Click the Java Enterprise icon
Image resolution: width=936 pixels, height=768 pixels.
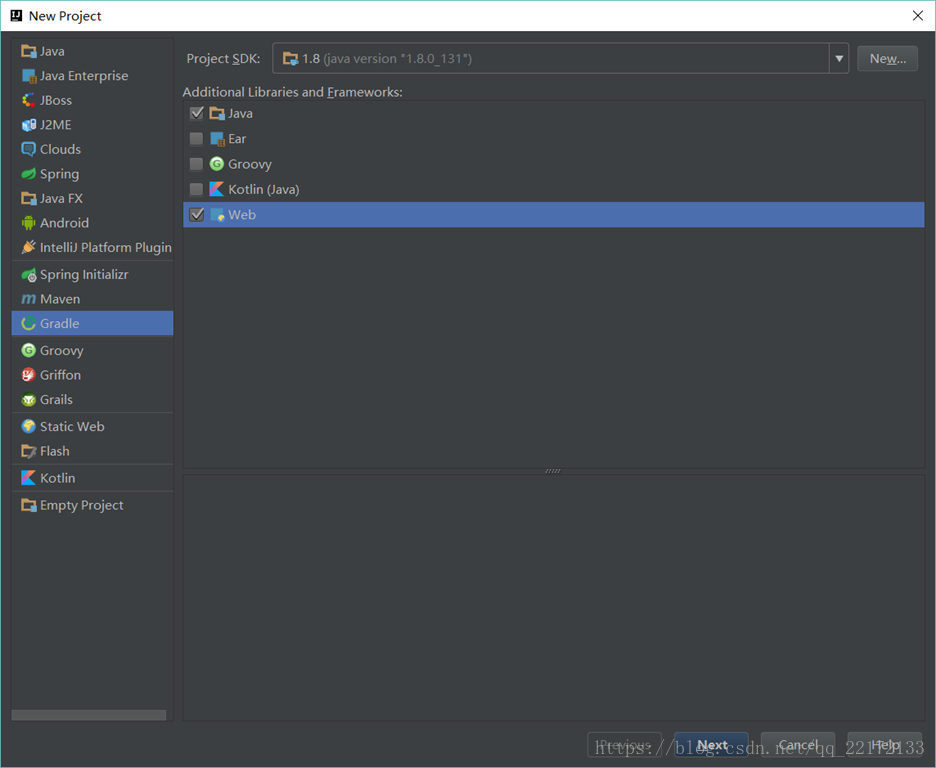click(x=29, y=76)
